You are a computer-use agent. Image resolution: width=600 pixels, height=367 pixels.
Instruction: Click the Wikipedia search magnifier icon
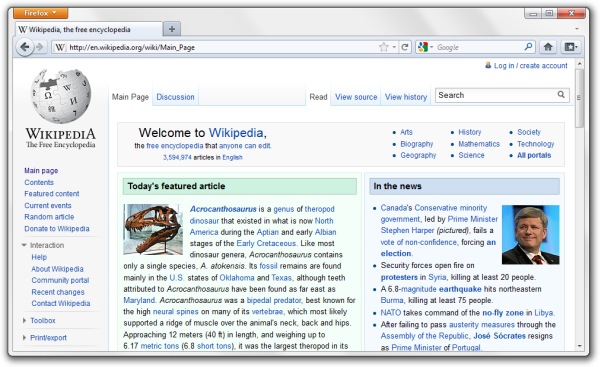(561, 95)
